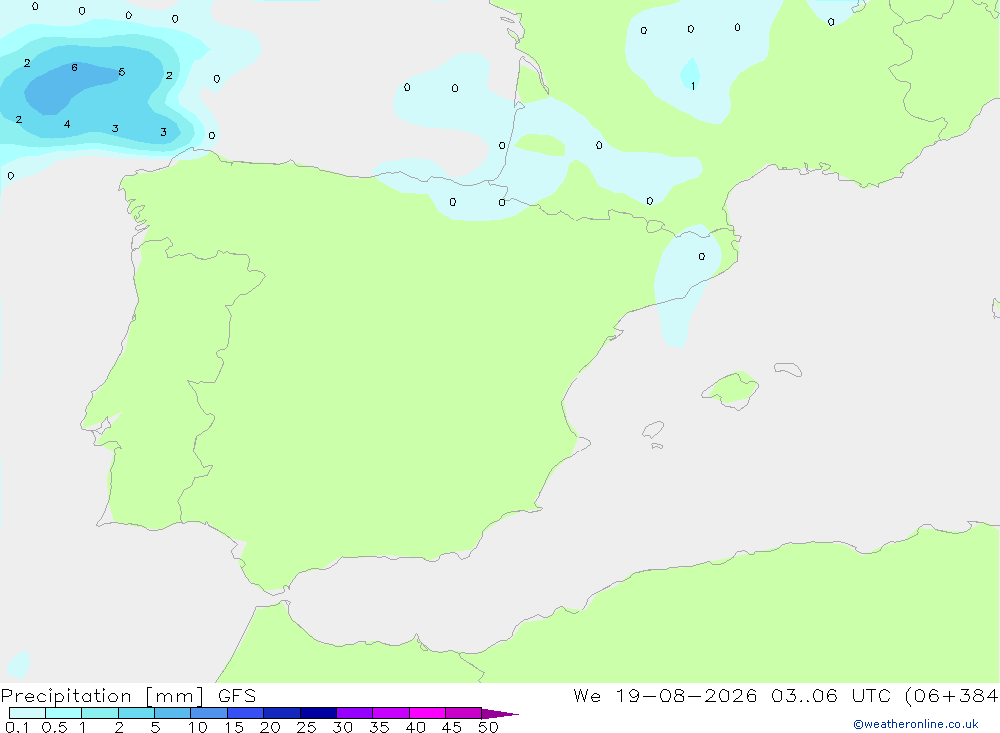
Task: Click the legend scale label '0.5'
Action: tap(54, 727)
